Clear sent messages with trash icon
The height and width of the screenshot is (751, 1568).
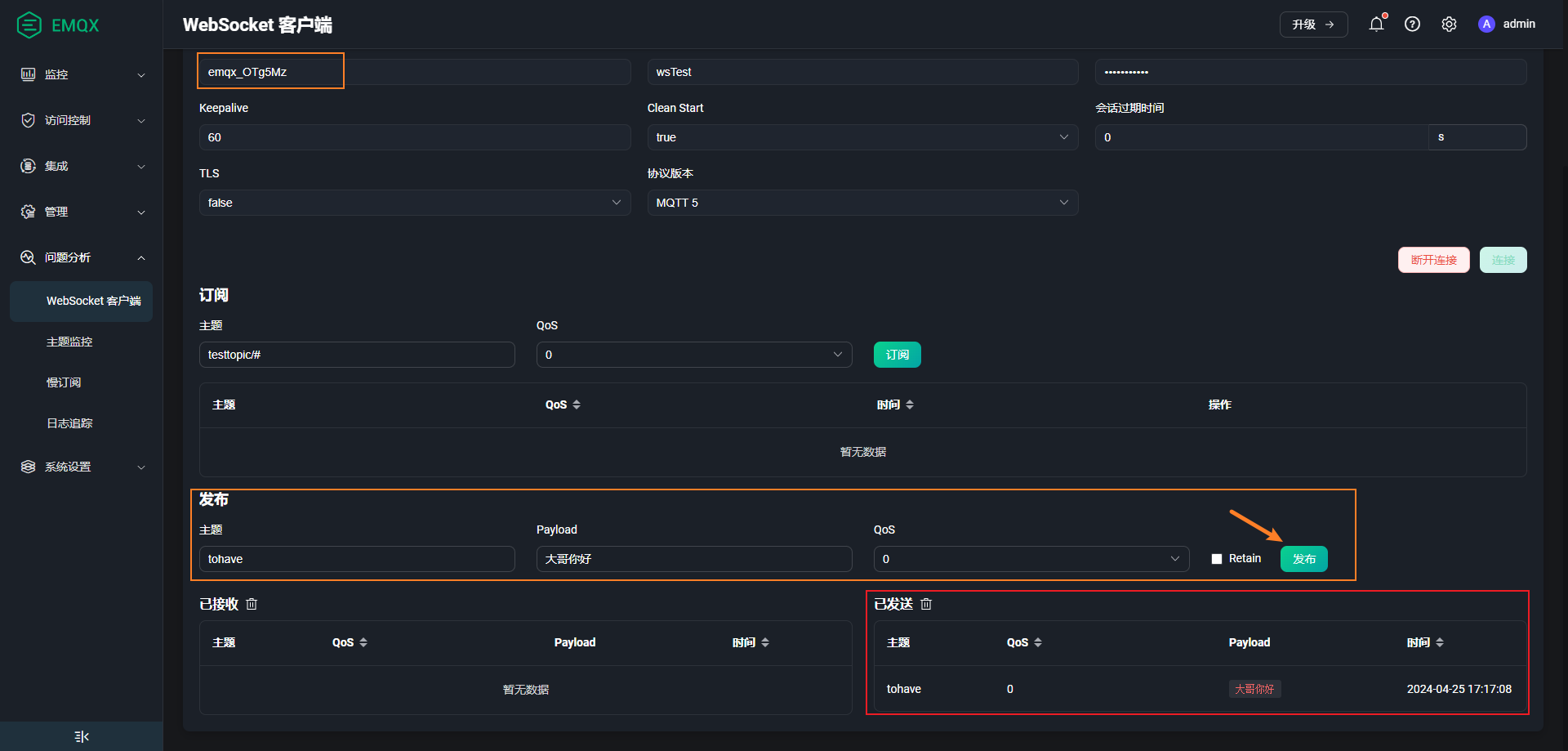(926, 604)
